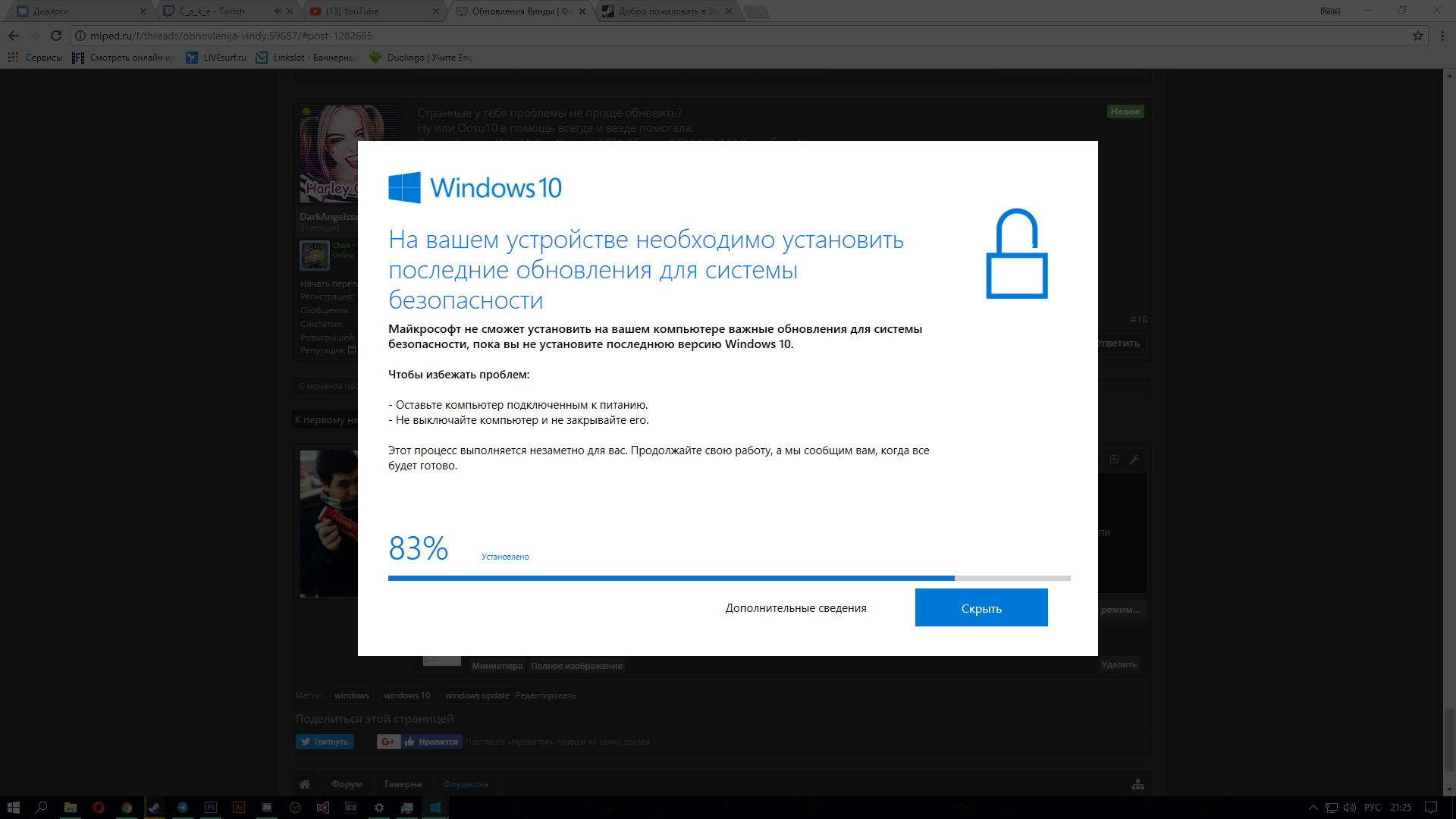Open the Action Center notifications icon
The height and width of the screenshot is (819, 1456).
click(x=1431, y=808)
